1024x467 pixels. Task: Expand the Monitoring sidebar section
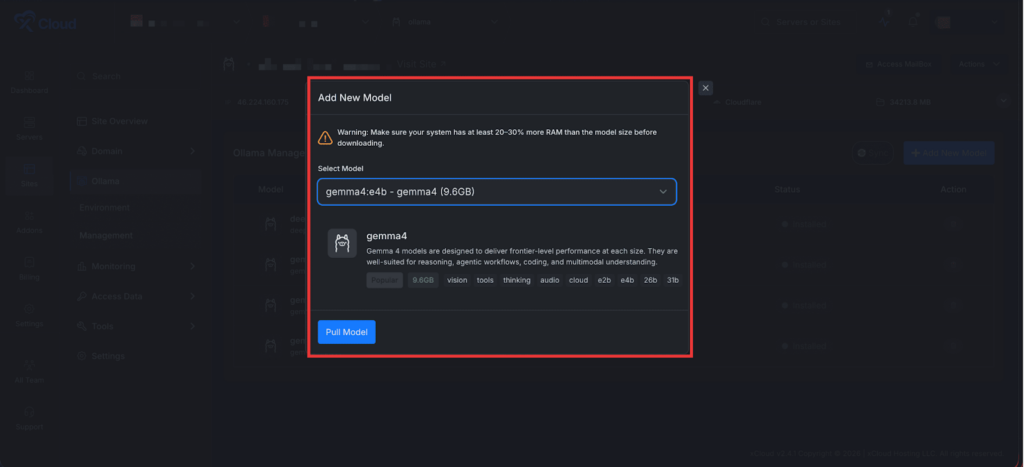point(134,266)
